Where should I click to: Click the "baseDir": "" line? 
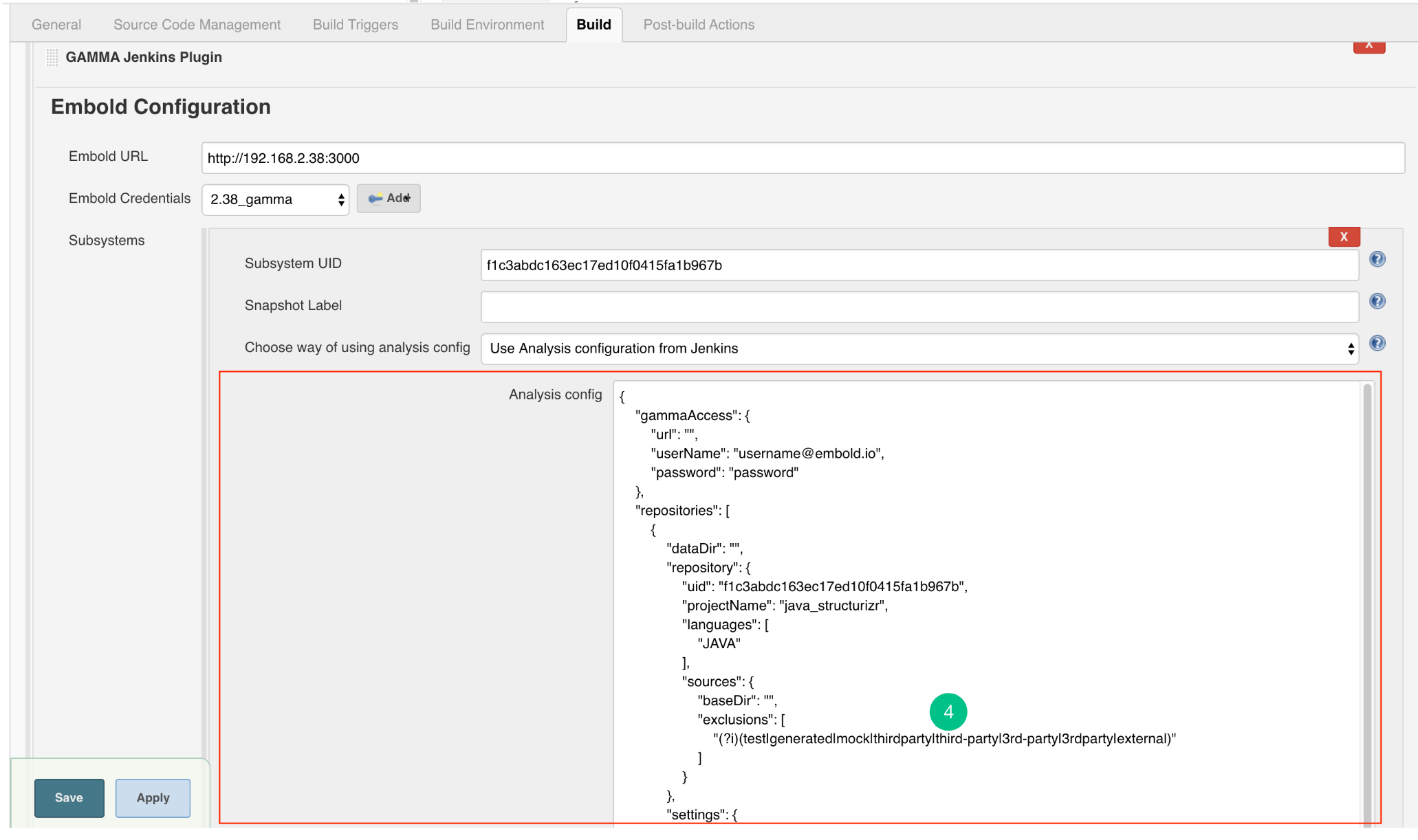(737, 701)
